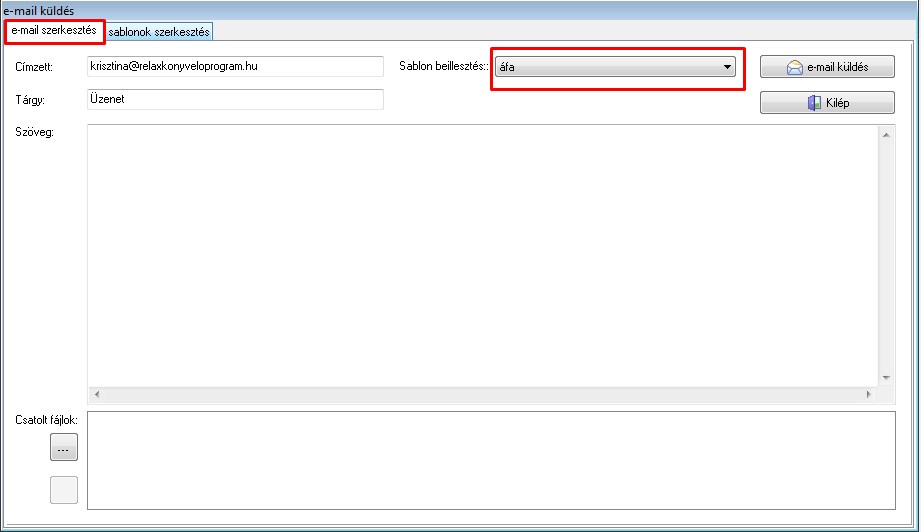
Task: Switch to the e-mail szerkesztés tab
Action: tap(54, 31)
